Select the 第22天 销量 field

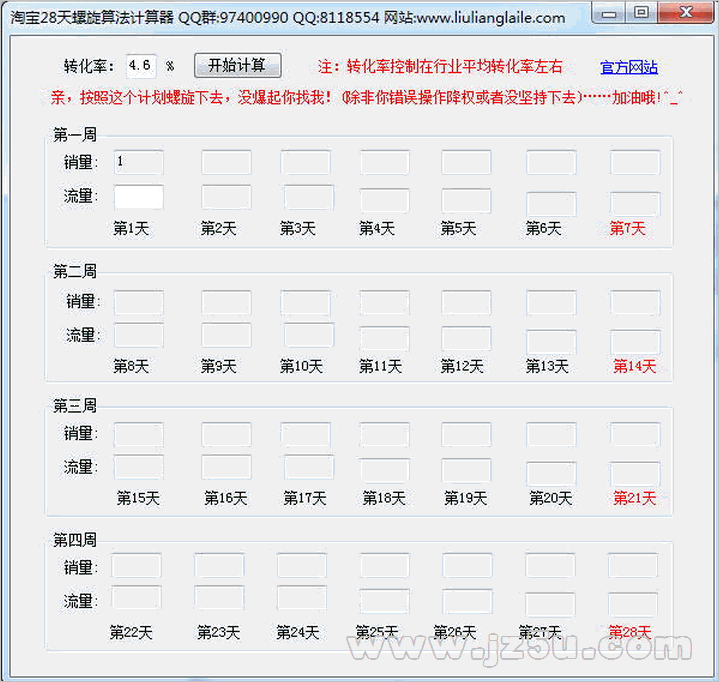(136, 566)
